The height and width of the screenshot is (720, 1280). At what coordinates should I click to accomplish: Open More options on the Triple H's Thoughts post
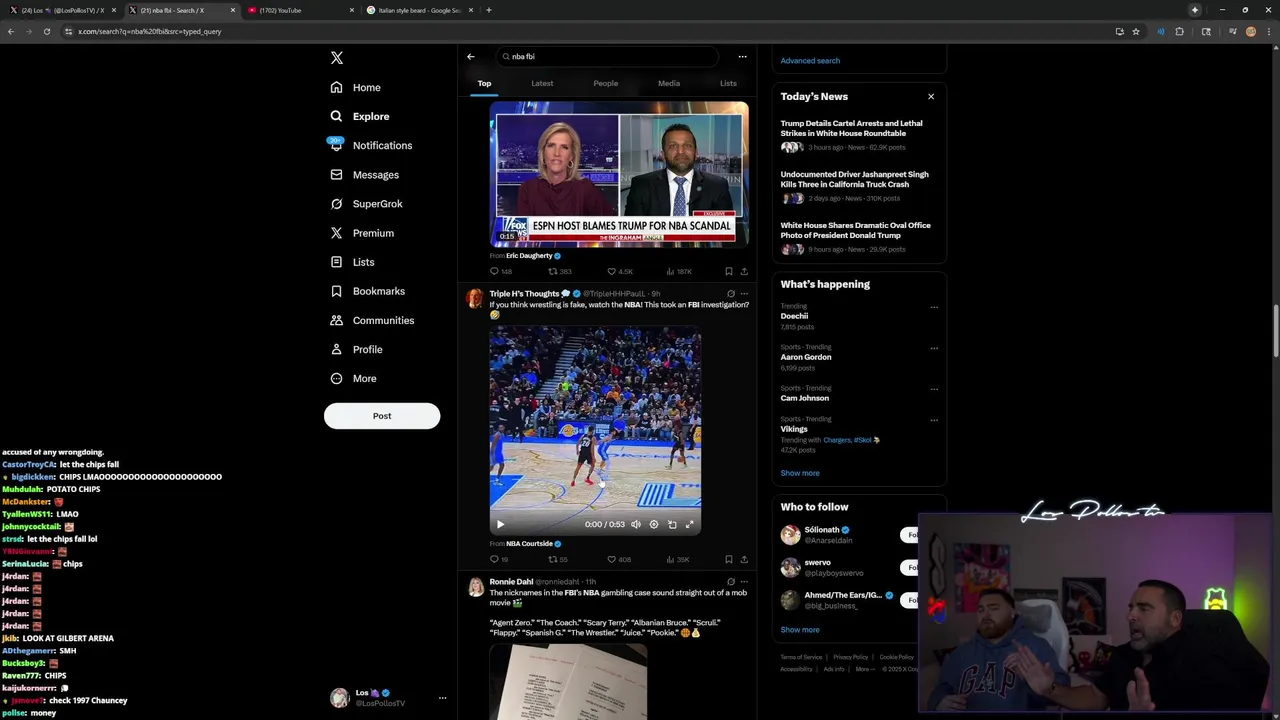743,294
